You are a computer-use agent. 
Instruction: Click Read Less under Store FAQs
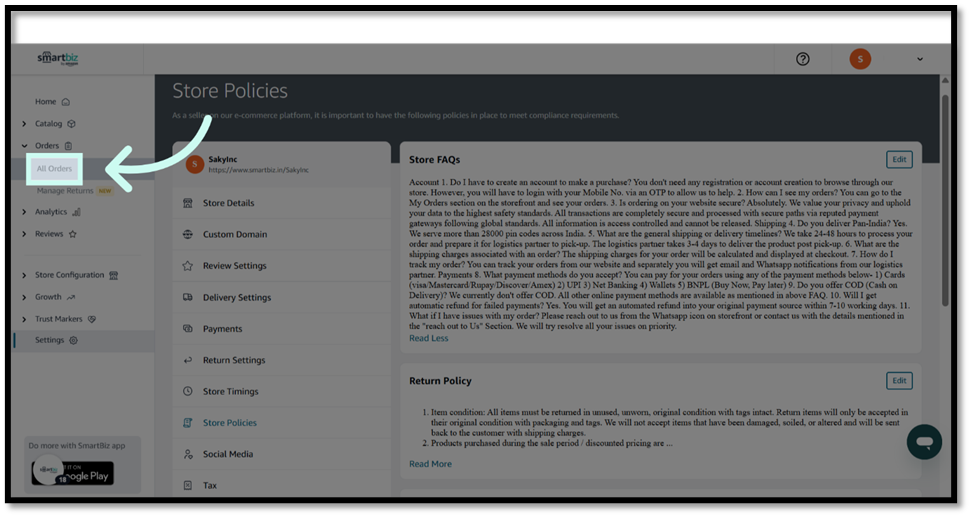point(428,338)
